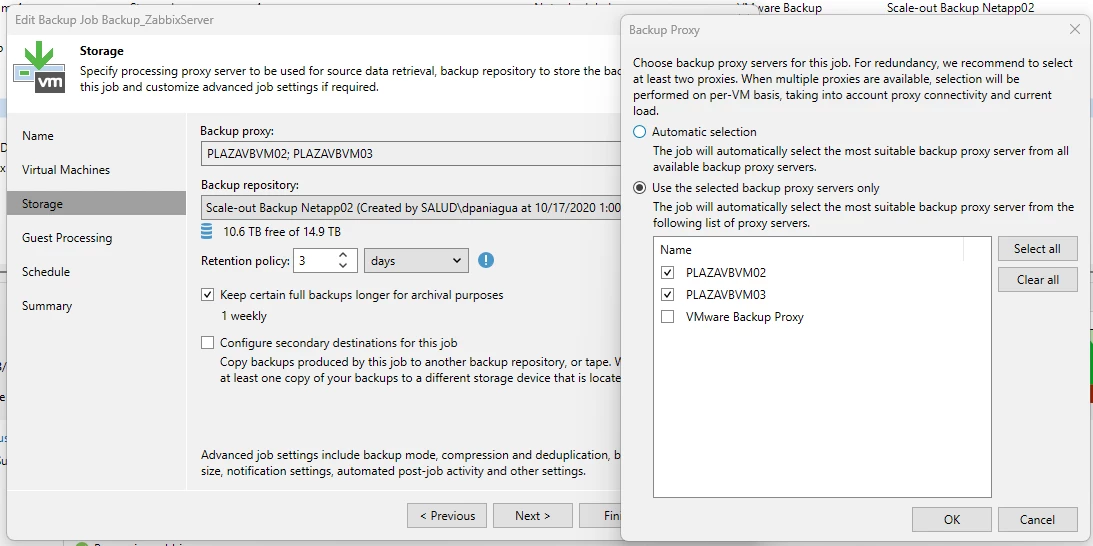
Task: Select Use the selected backup proxy servers only
Action: (x=639, y=188)
